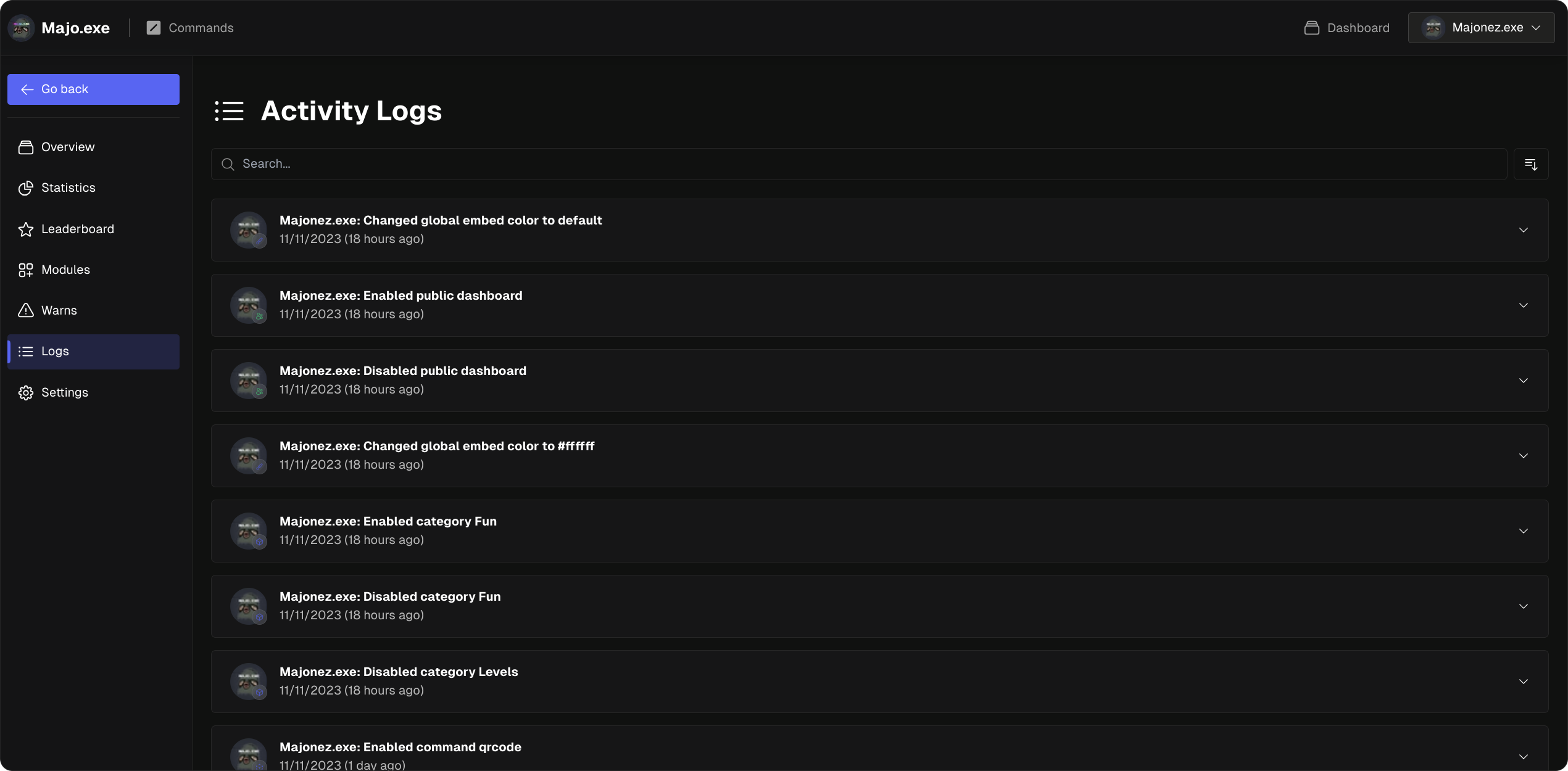
Task: Expand the 'Disabled category Levels' log entry
Action: coord(1524,681)
